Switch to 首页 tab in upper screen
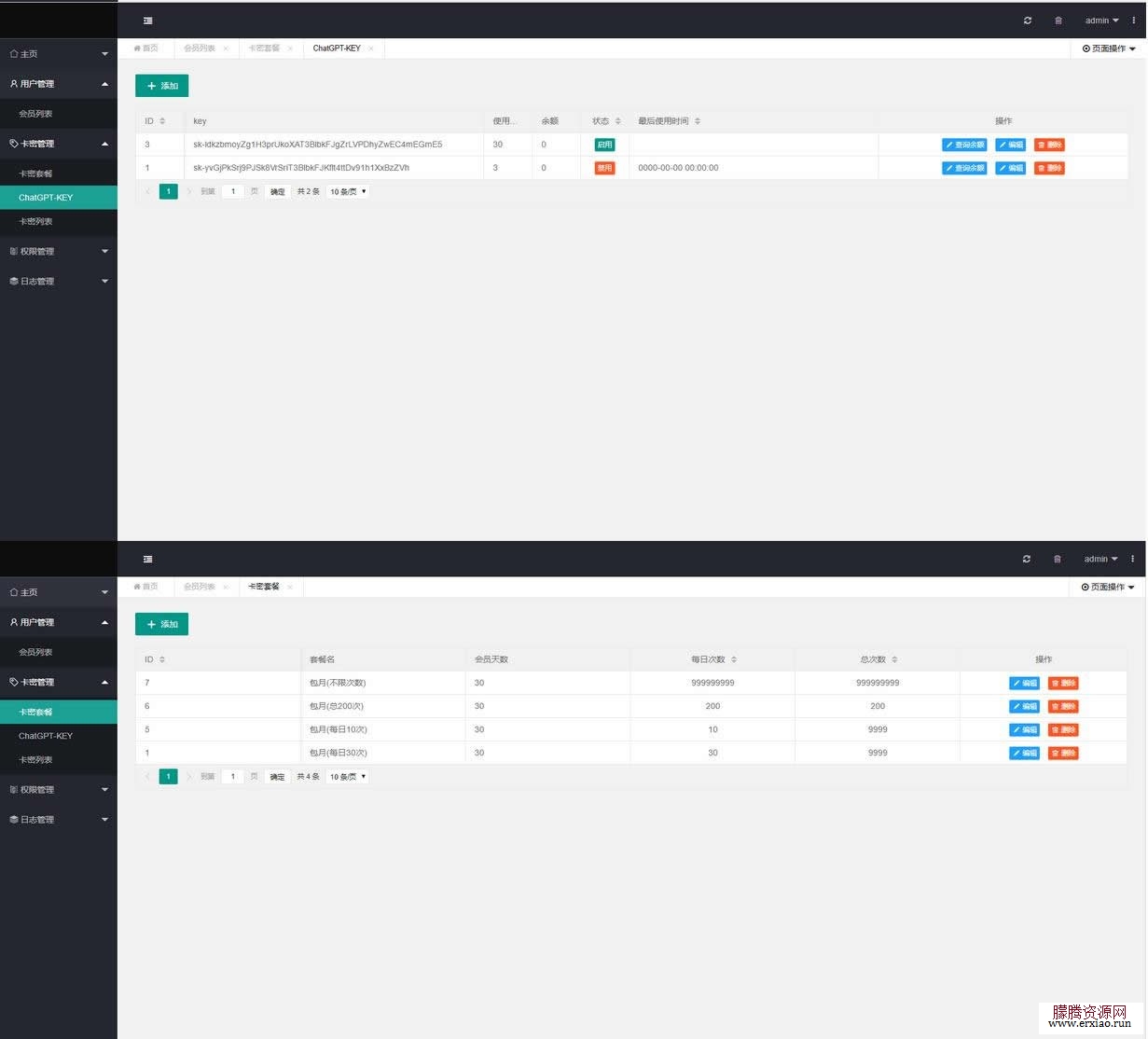 click(x=146, y=48)
